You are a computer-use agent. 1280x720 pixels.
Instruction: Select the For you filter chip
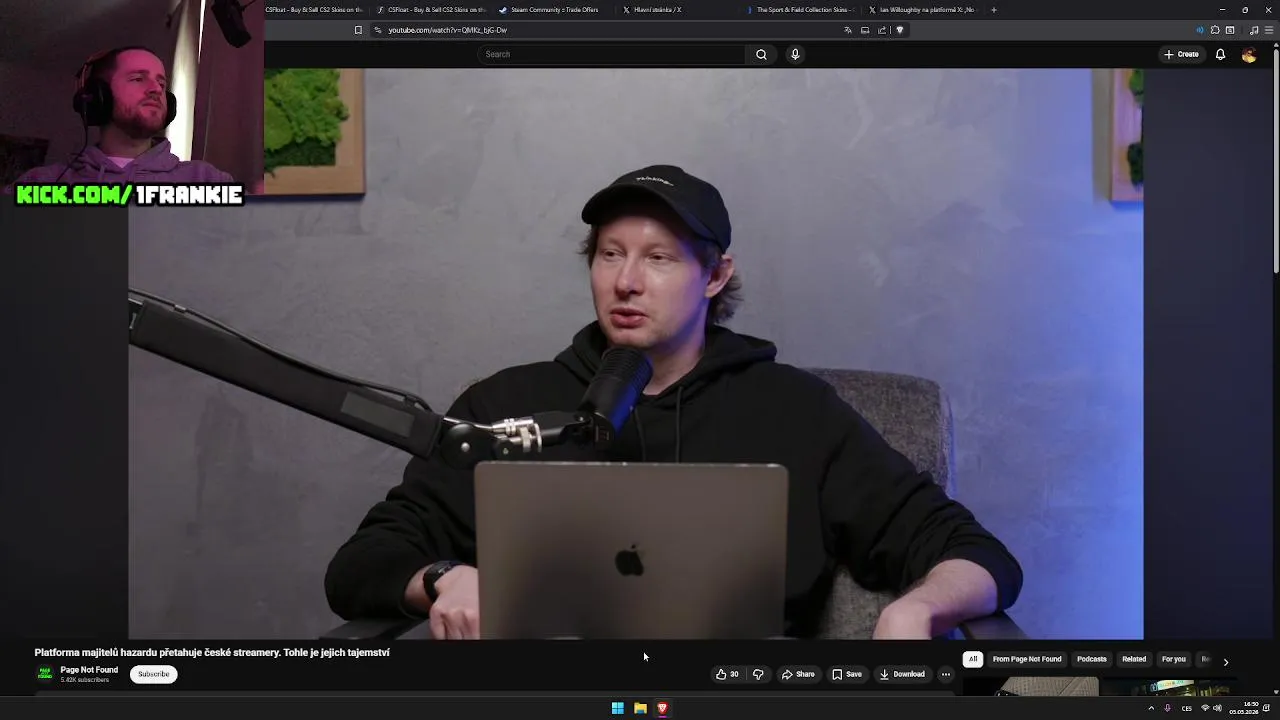1174,659
